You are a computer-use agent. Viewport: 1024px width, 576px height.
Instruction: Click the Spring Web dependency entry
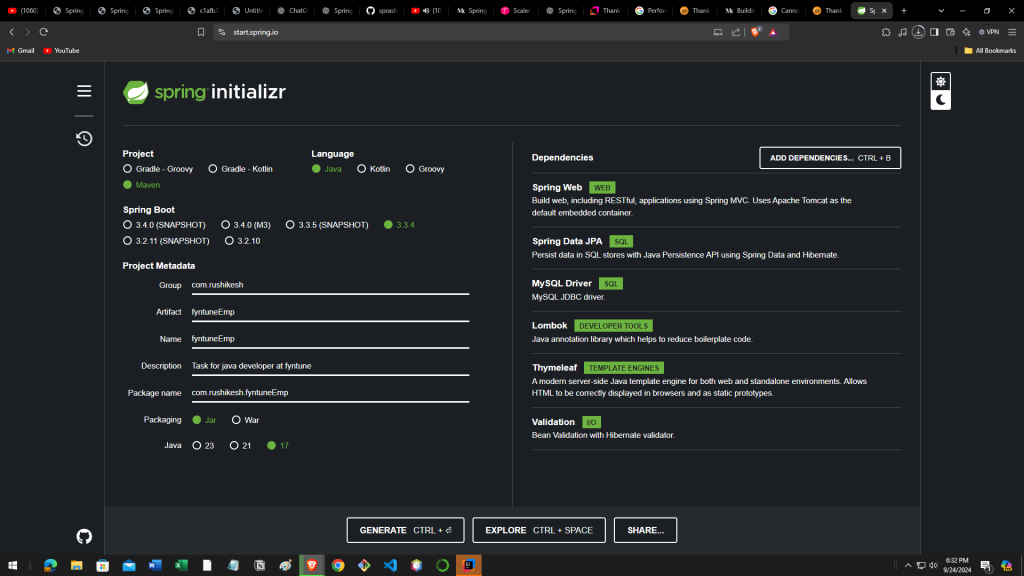click(x=716, y=200)
